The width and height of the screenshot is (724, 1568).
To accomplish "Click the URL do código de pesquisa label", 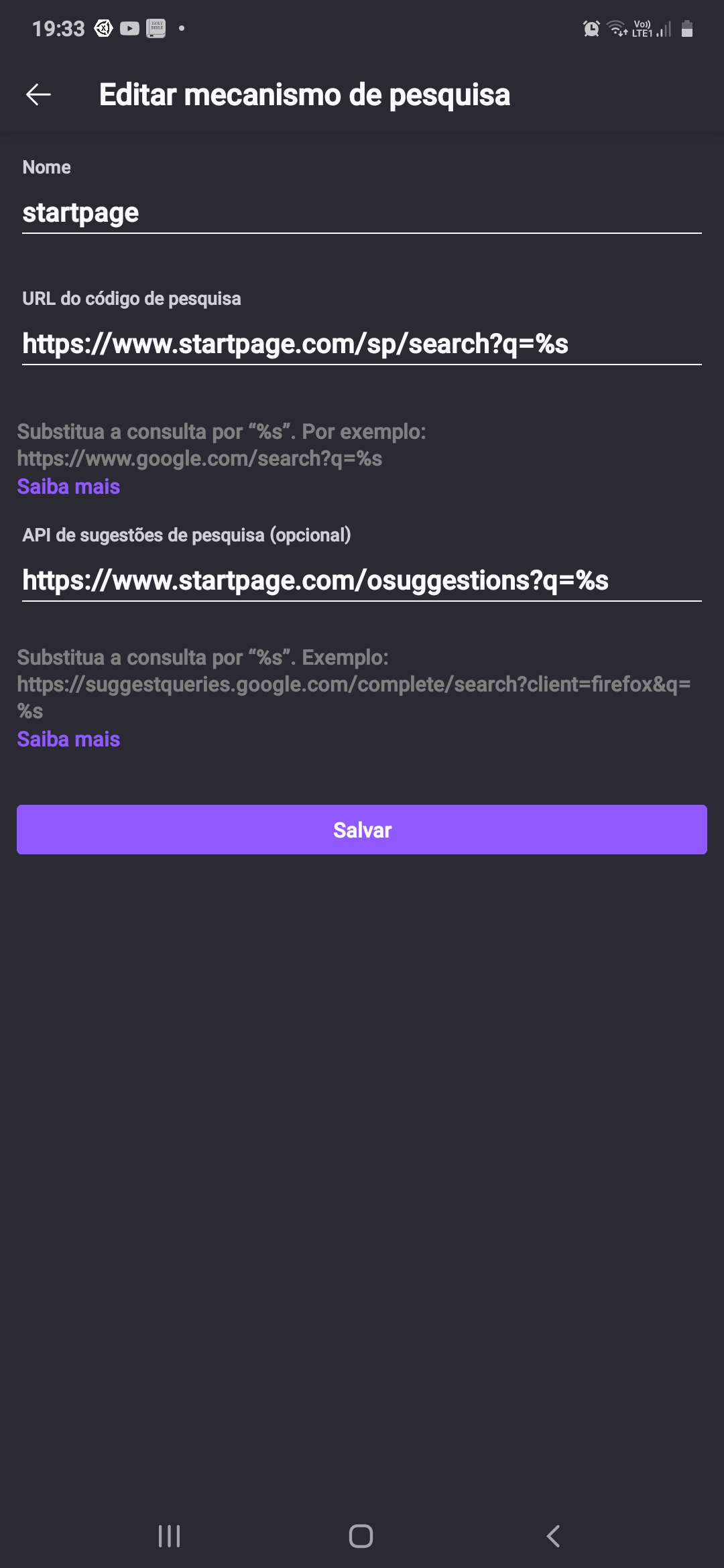I will (x=131, y=299).
